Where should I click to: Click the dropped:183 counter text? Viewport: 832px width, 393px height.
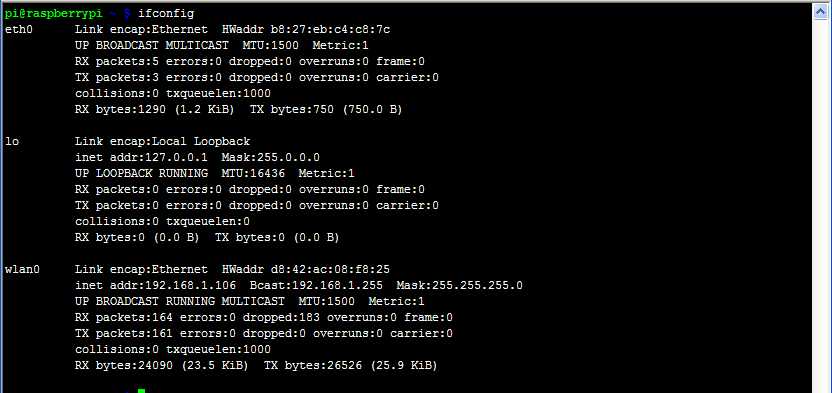[x=281, y=318]
